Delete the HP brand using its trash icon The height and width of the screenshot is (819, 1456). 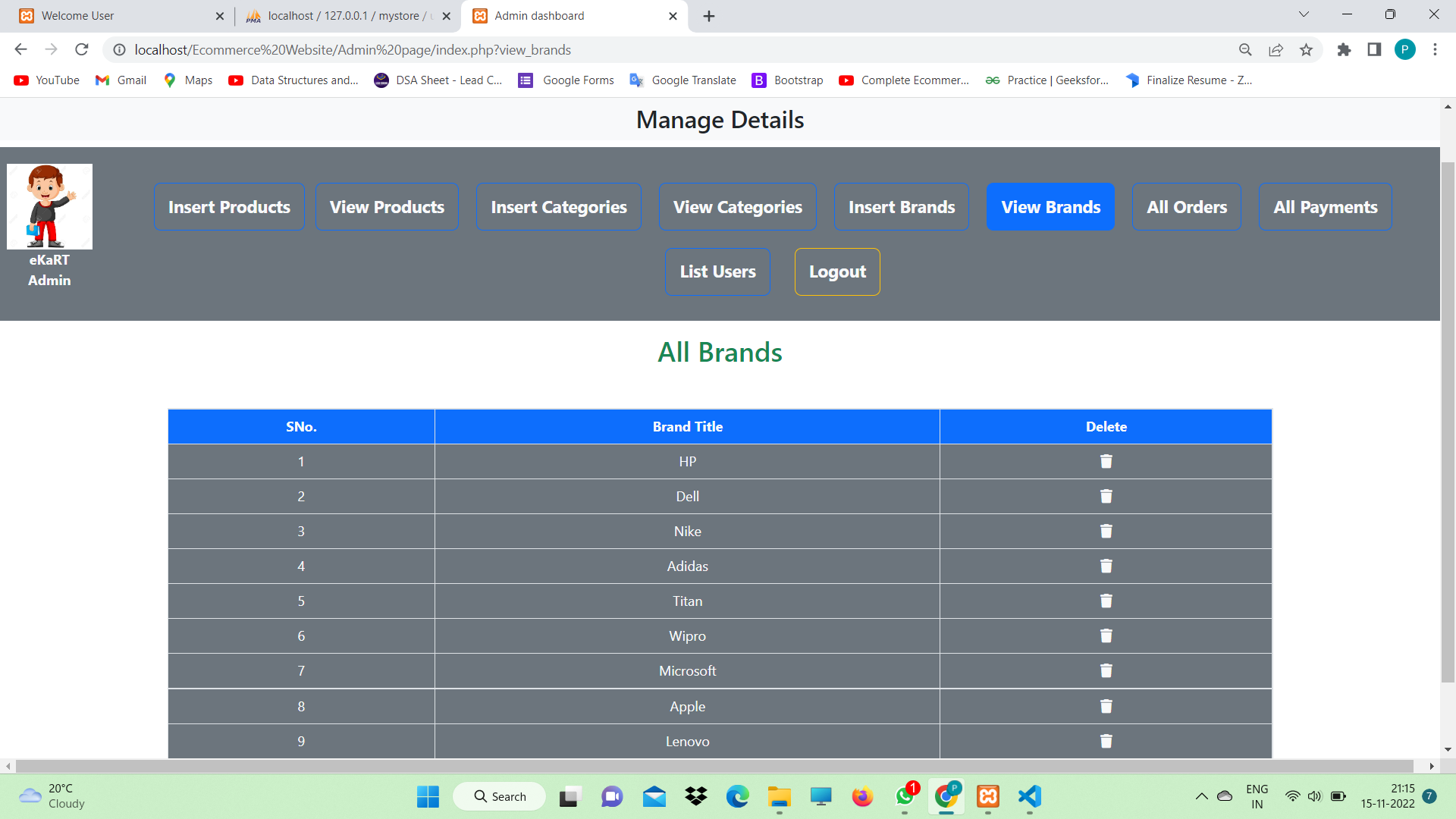point(1106,461)
